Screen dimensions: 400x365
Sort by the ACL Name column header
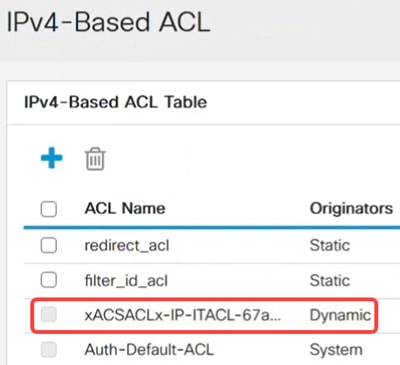pyautogui.click(x=125, y=209)
